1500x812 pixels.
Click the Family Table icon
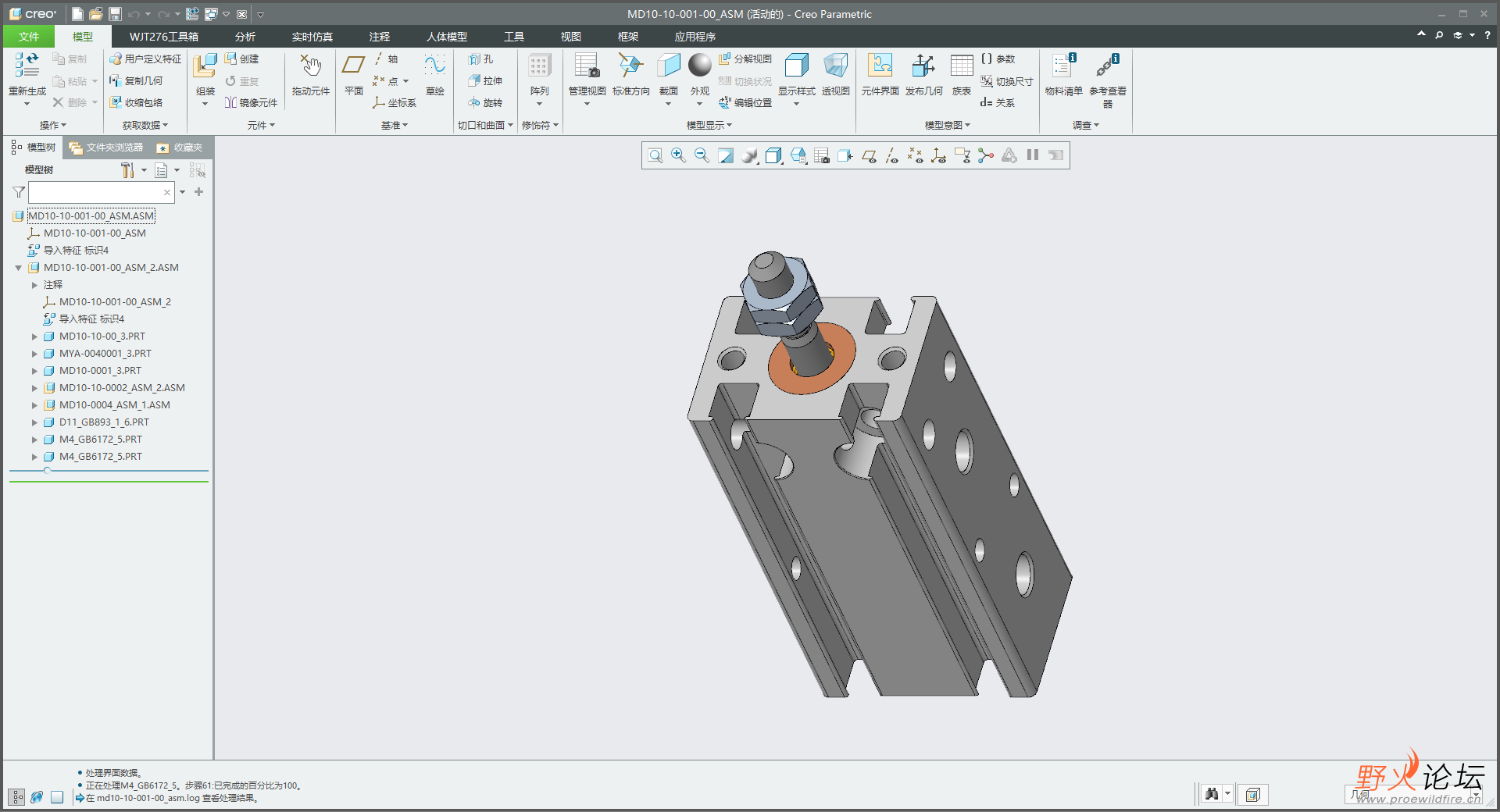[x=962, y=66]
